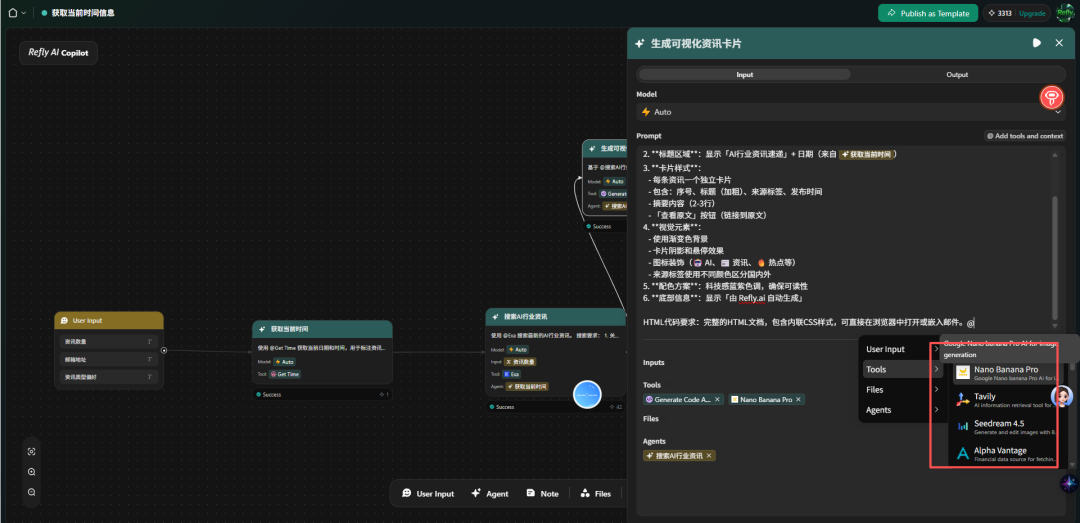This screenshot has width=1080, height=523.
Task: Select Files in the mention menu
Action: [875, 389]
